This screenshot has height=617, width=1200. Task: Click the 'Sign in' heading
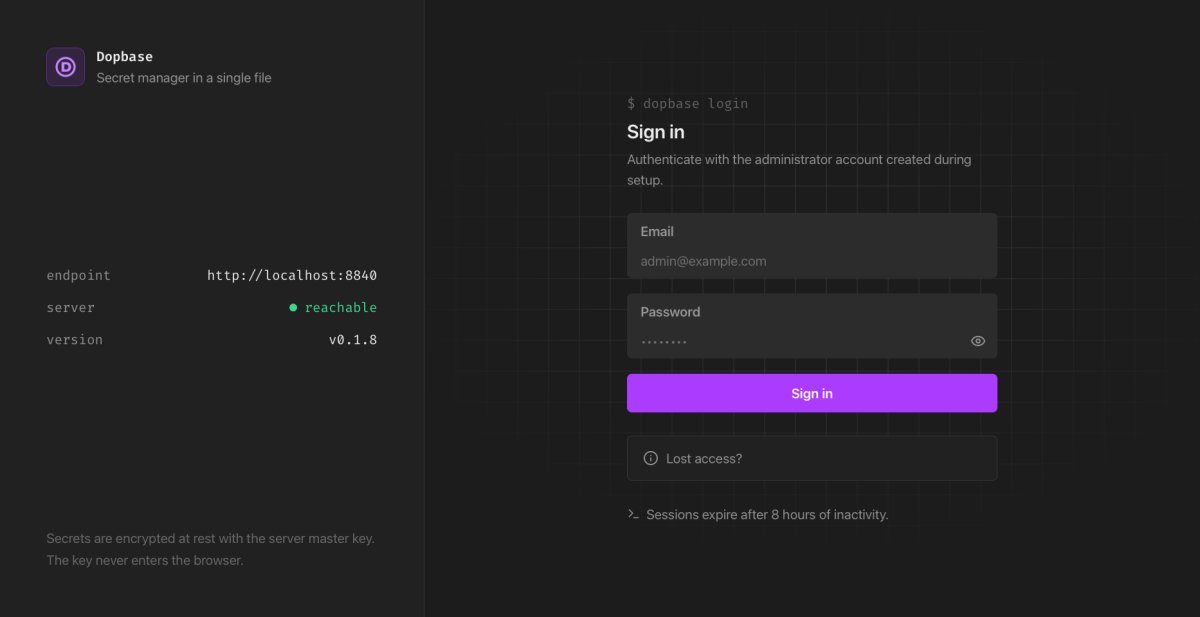tap(656, 132)
